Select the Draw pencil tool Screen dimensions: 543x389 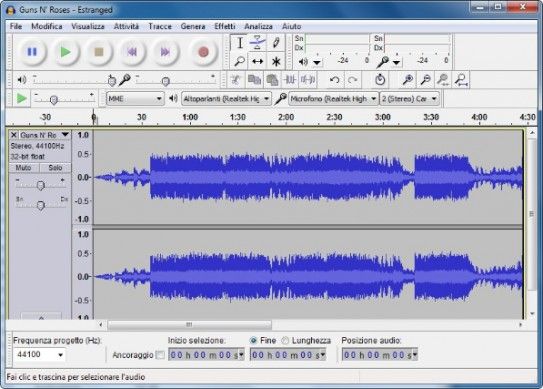276,43
